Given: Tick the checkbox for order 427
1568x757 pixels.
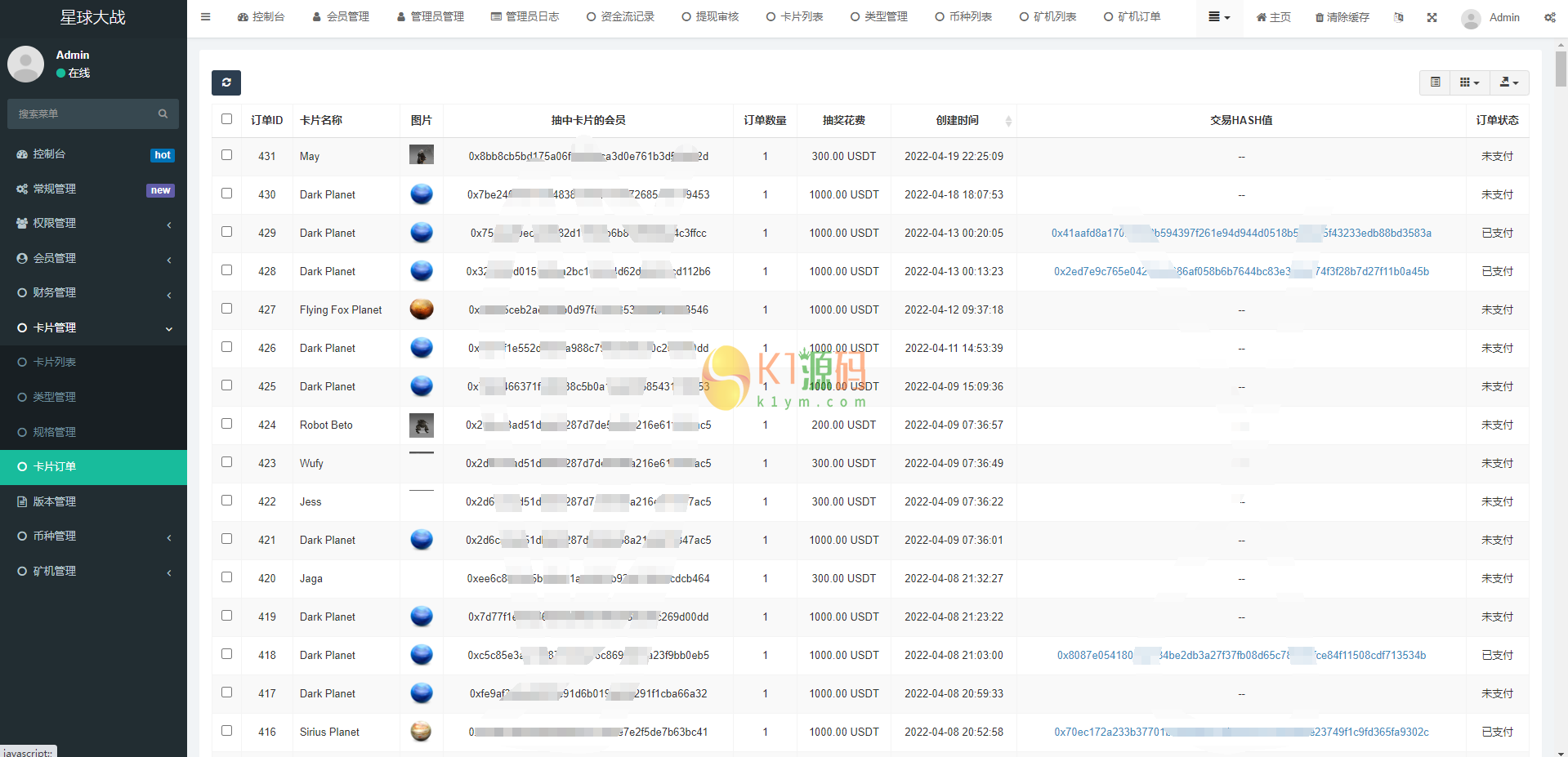Looking at the screenshot, I should click(x=226, y=309).
